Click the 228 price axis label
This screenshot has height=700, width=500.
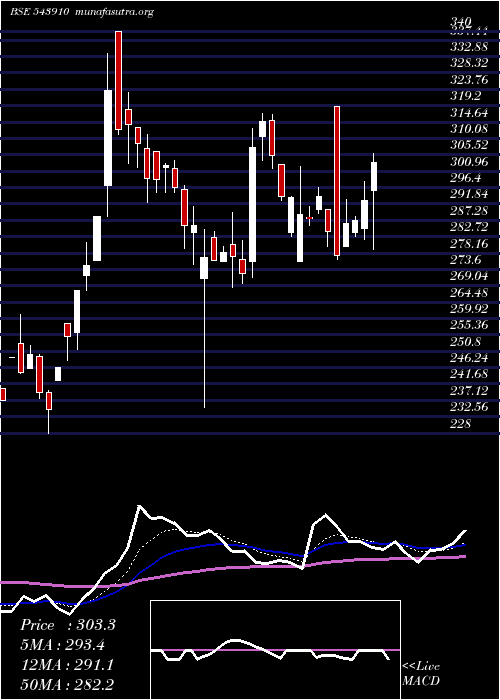(x=460, y=424)
